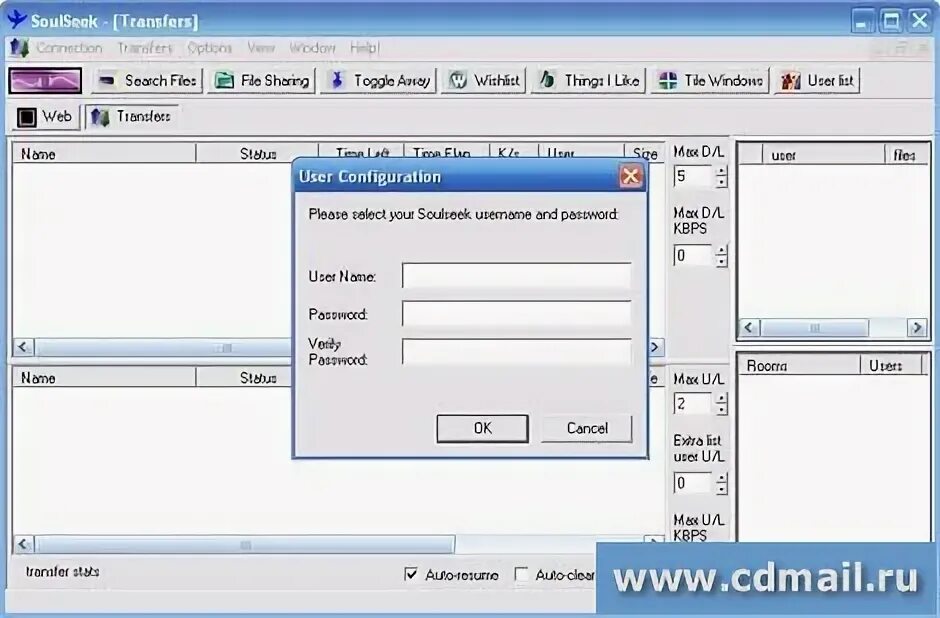This screenshot has height=618, width=940.
Task: Toggle the Auto-clear checkbox
Action: 522,574
